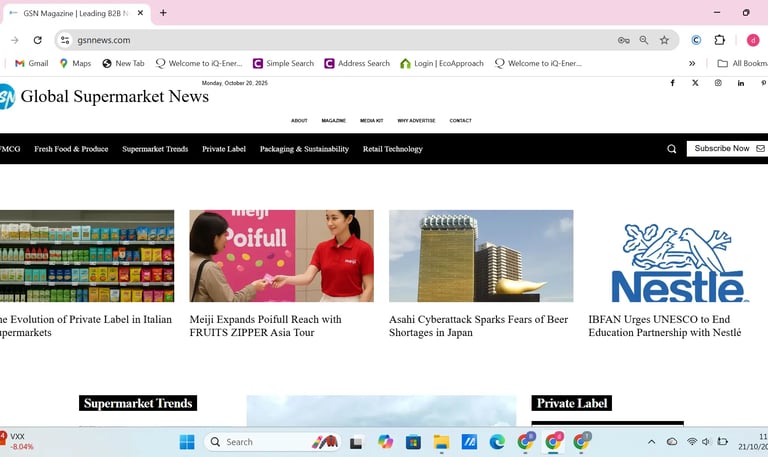Open the Login | EcoApproach bookmark
Image resolution: width=768 pixels, height=457 pixels.
(442, 63)
